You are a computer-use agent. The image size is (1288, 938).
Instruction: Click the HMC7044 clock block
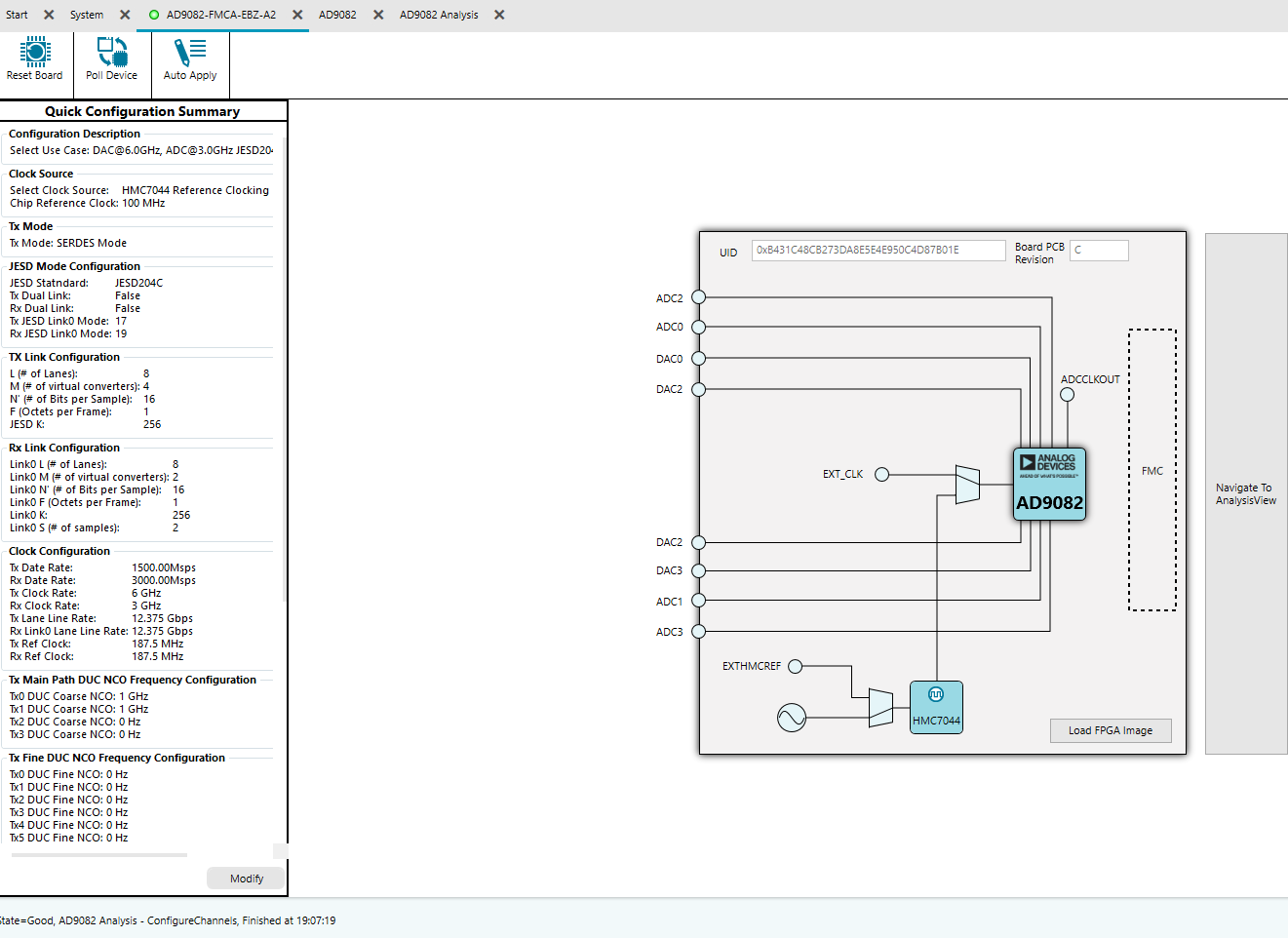(x=936, y=707)
